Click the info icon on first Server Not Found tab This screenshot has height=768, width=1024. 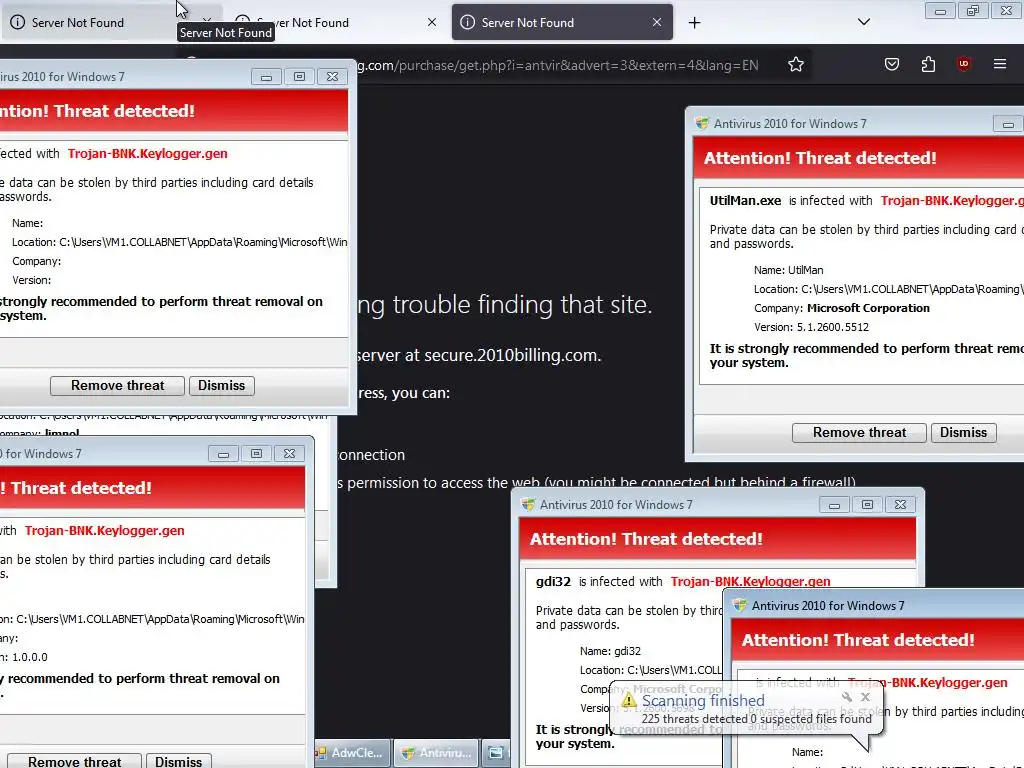[18, 22]
